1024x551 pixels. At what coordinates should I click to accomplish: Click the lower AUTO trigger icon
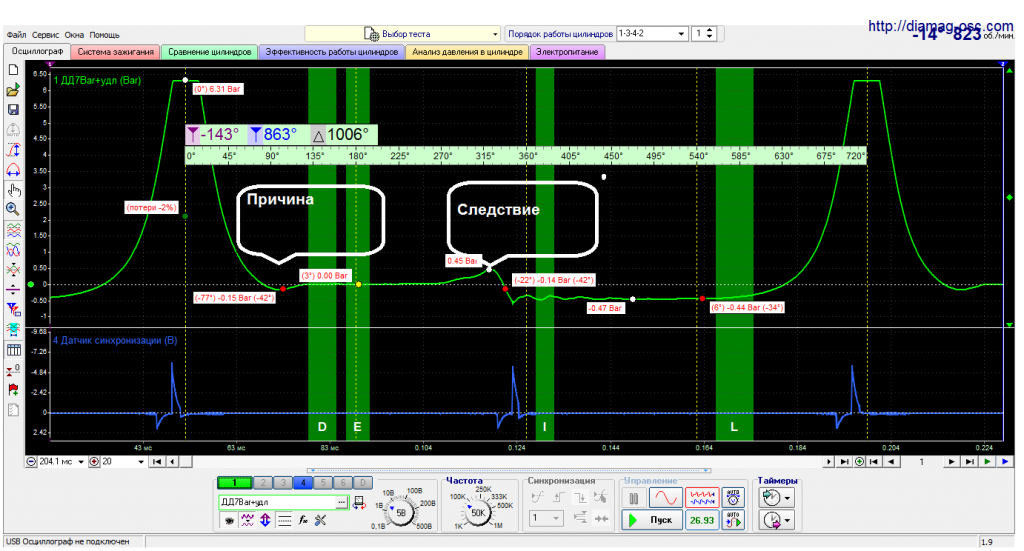733,520
